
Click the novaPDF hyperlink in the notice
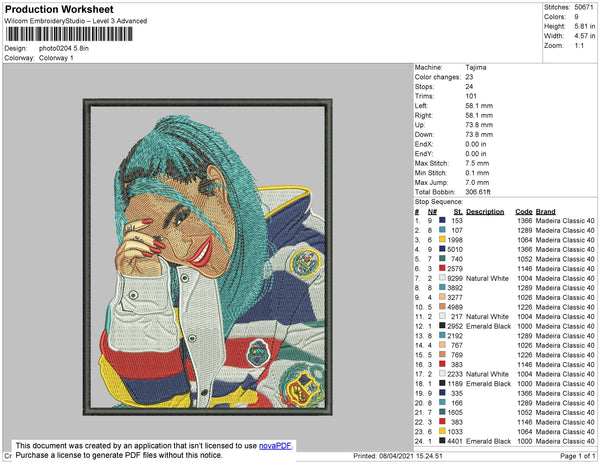point(271,444)
